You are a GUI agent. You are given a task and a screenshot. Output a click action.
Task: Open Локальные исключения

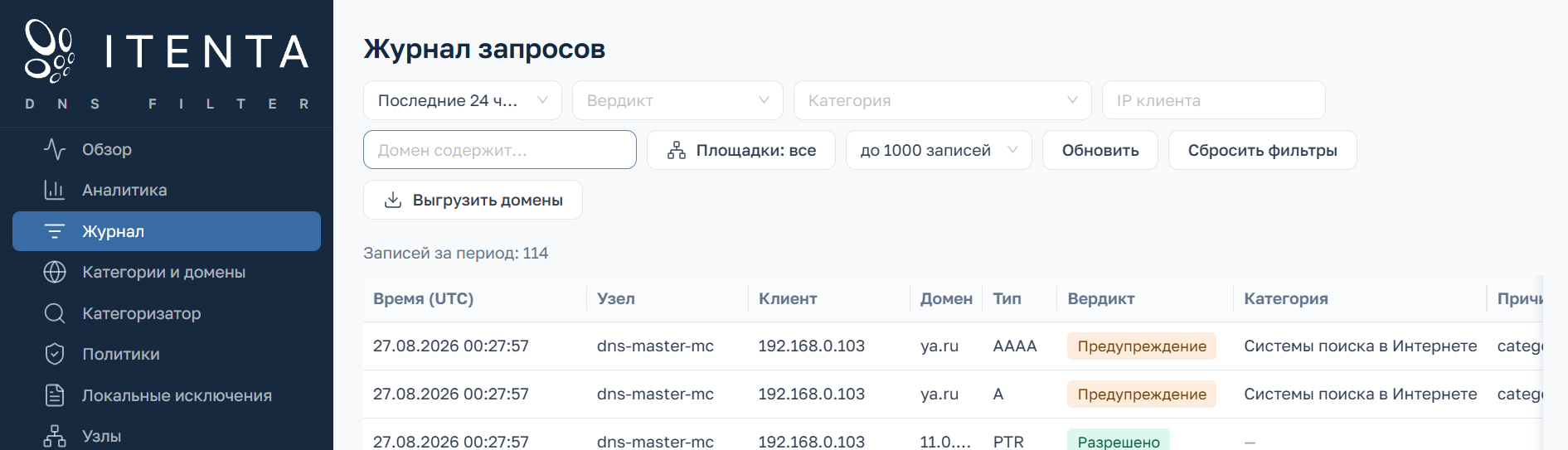pos(167,395)
